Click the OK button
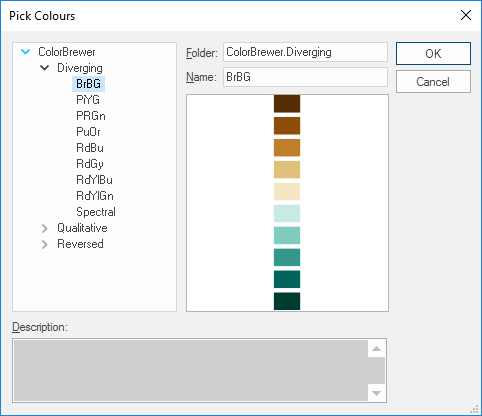 pos(433,53)
